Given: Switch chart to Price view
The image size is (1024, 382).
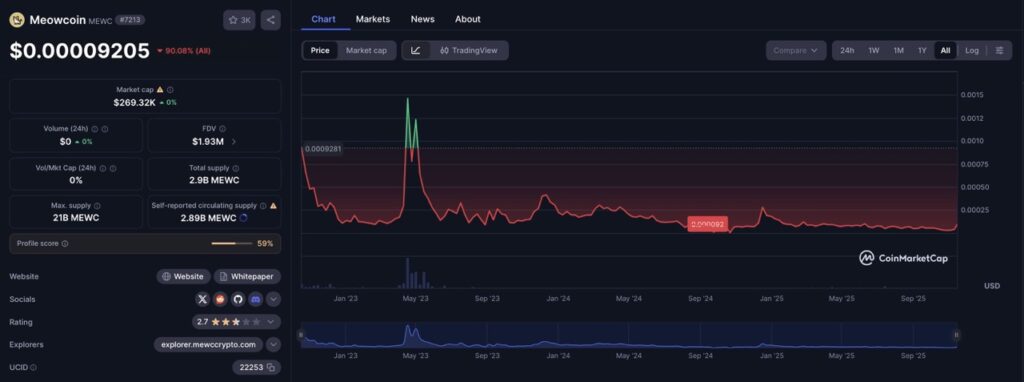Looking at the screenshot, I should (x=320, y=50).
